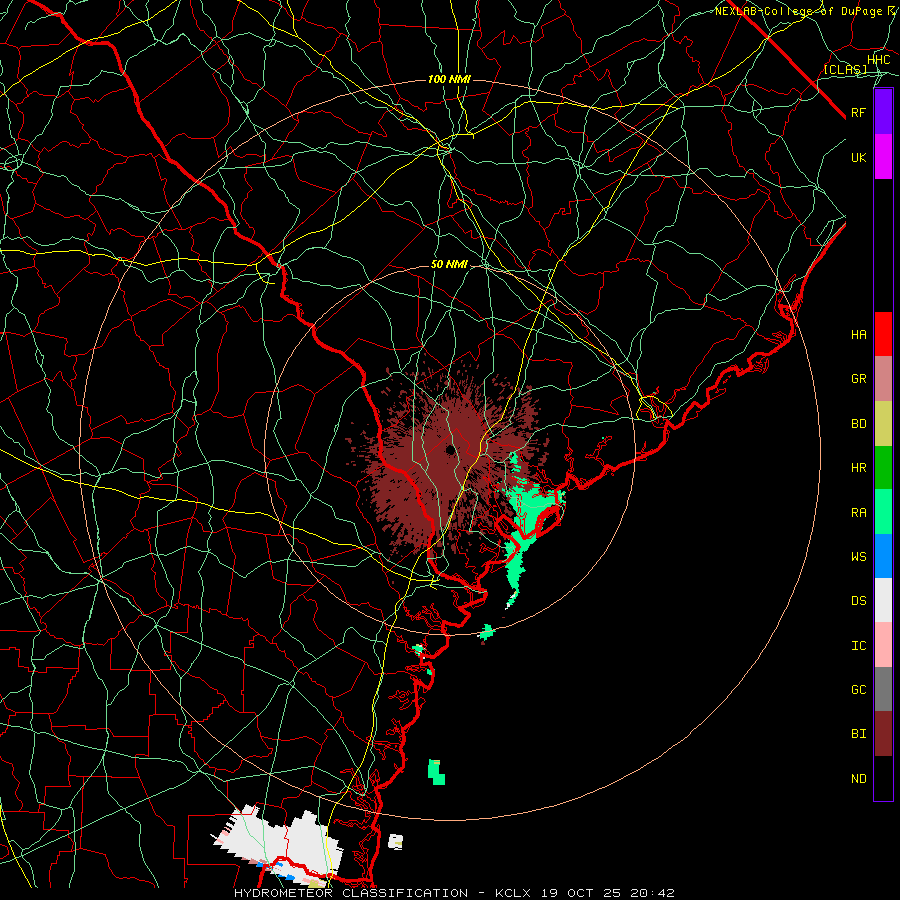This screenshot has width=900, height=900.
Task: Click the GR legend label
Action: tap(858, 379)
